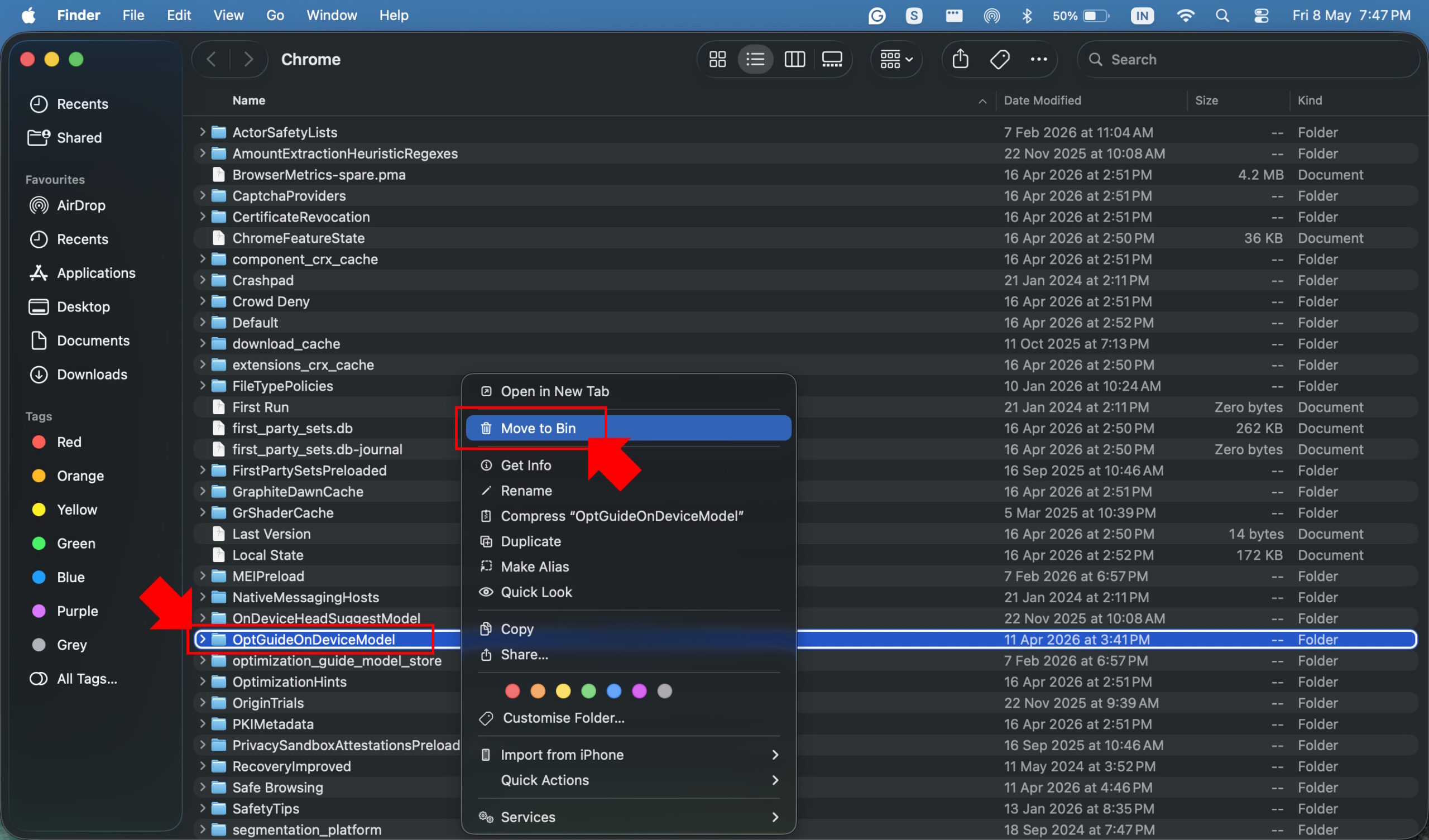1429x840 pixels.
Task: Go forward with the toolbar forward arrow
Action: (248, 59)
